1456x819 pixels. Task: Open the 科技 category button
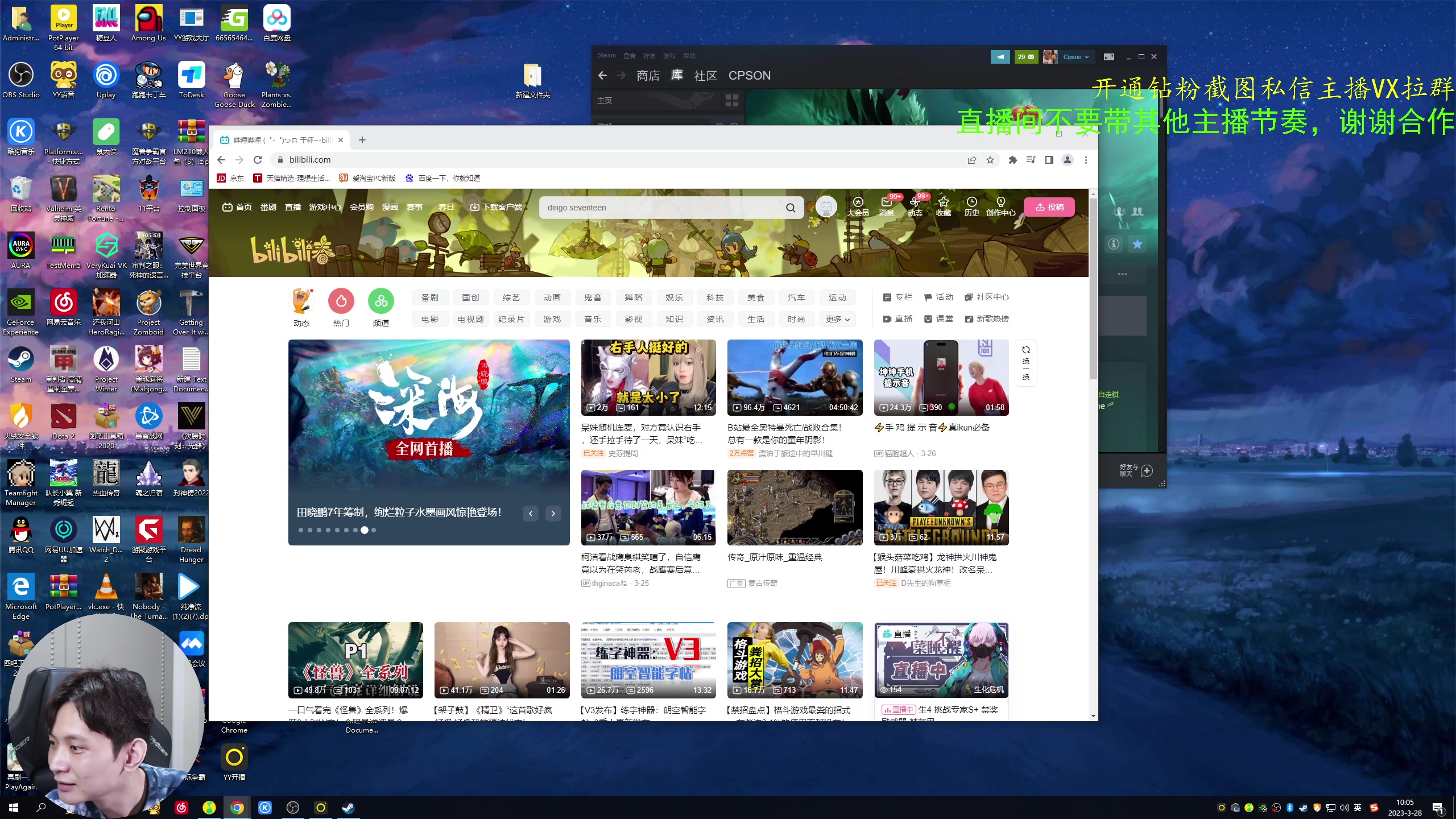click(715, 297)
